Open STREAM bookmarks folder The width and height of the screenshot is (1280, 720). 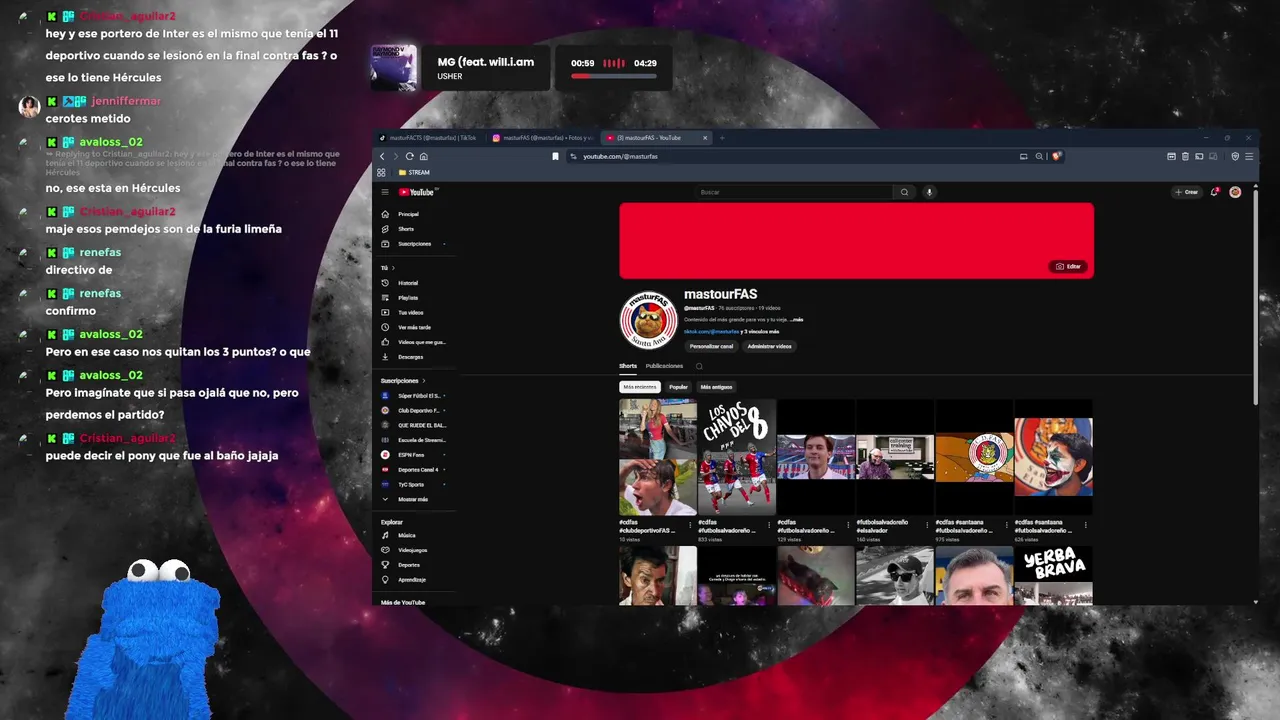coord(414,172)
